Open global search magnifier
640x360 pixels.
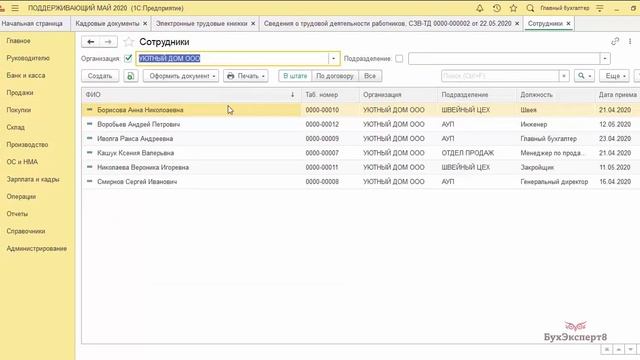pyautogui.click(x=530, y=8)
